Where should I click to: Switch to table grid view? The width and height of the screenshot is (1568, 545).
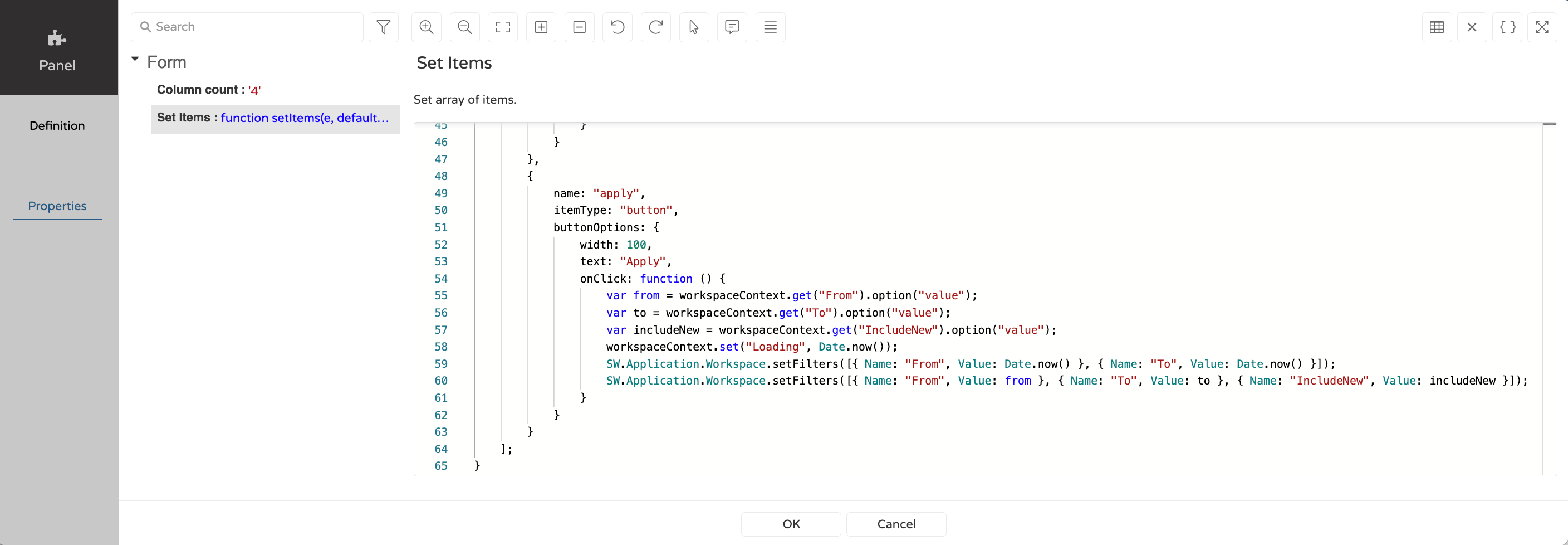[1437, 27]
